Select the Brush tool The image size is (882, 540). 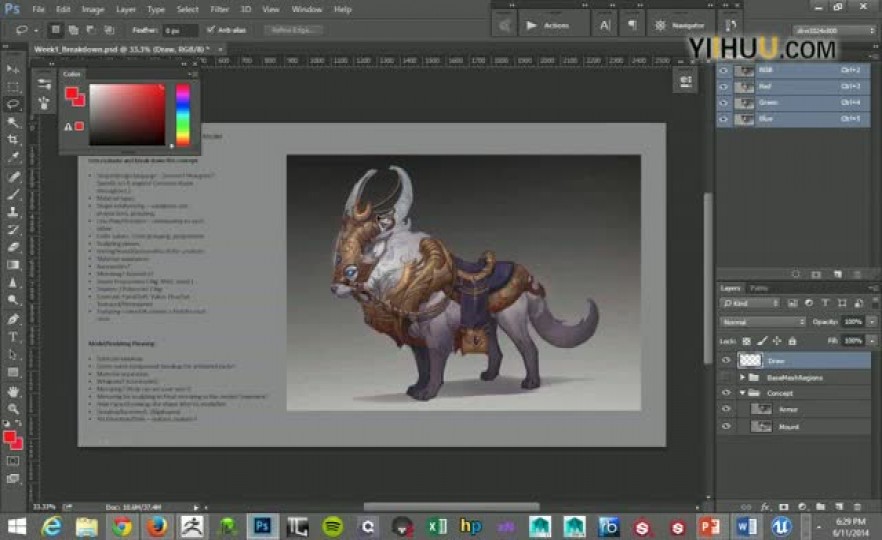(x=12, y=195)
